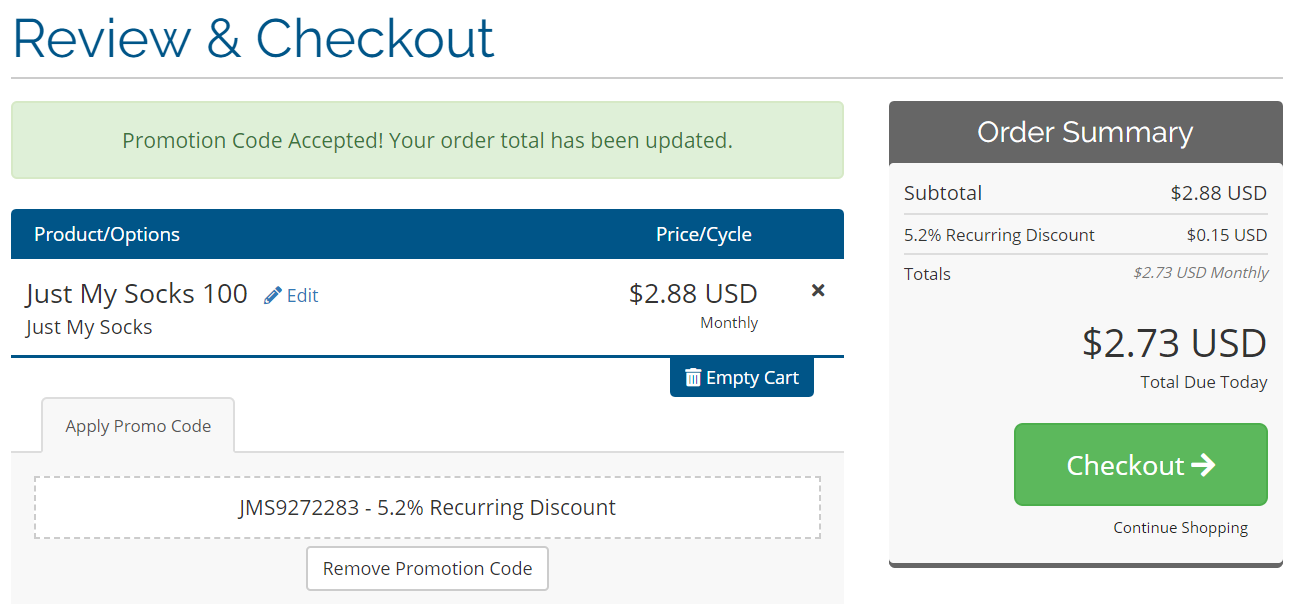Image resolution: width=1296 pixels, height=604 pixels.
Task: Click the Price/Cycle column header
Action: click(x=703, y=234)
